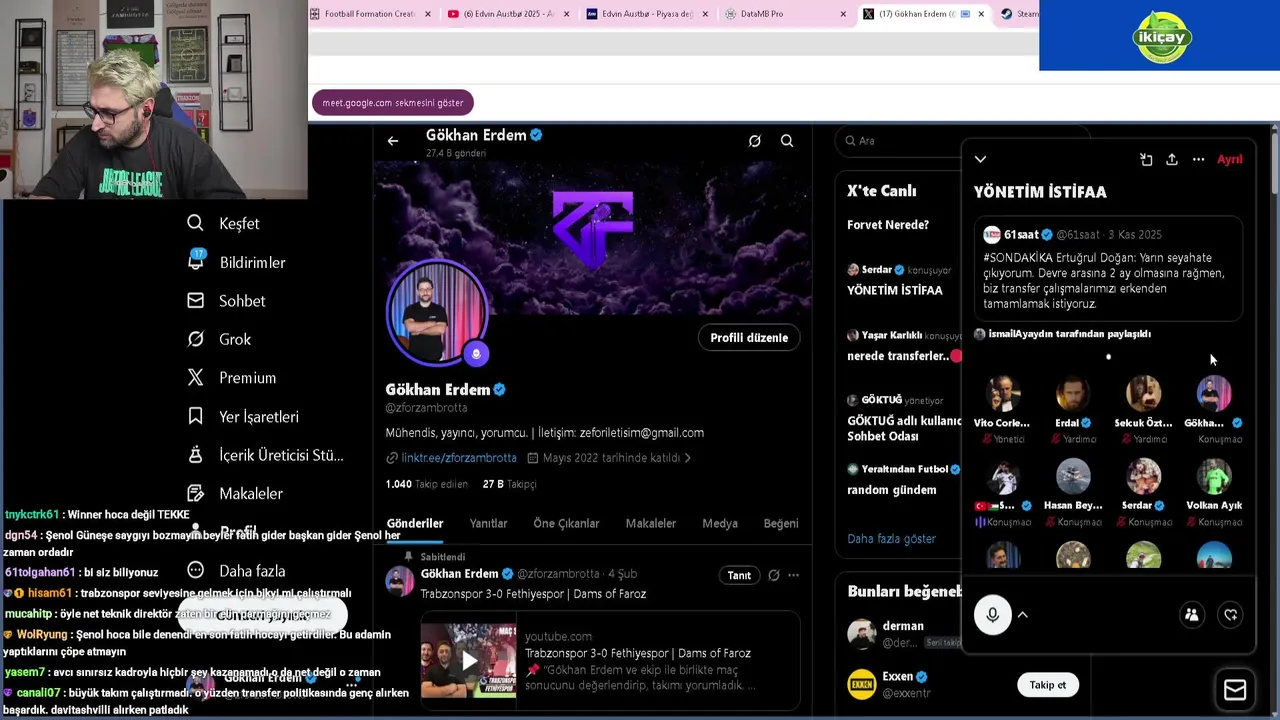Viewport: 1280px width, 720px height.
Task: Expand microphone options caret
Action: coord(1023,615)
